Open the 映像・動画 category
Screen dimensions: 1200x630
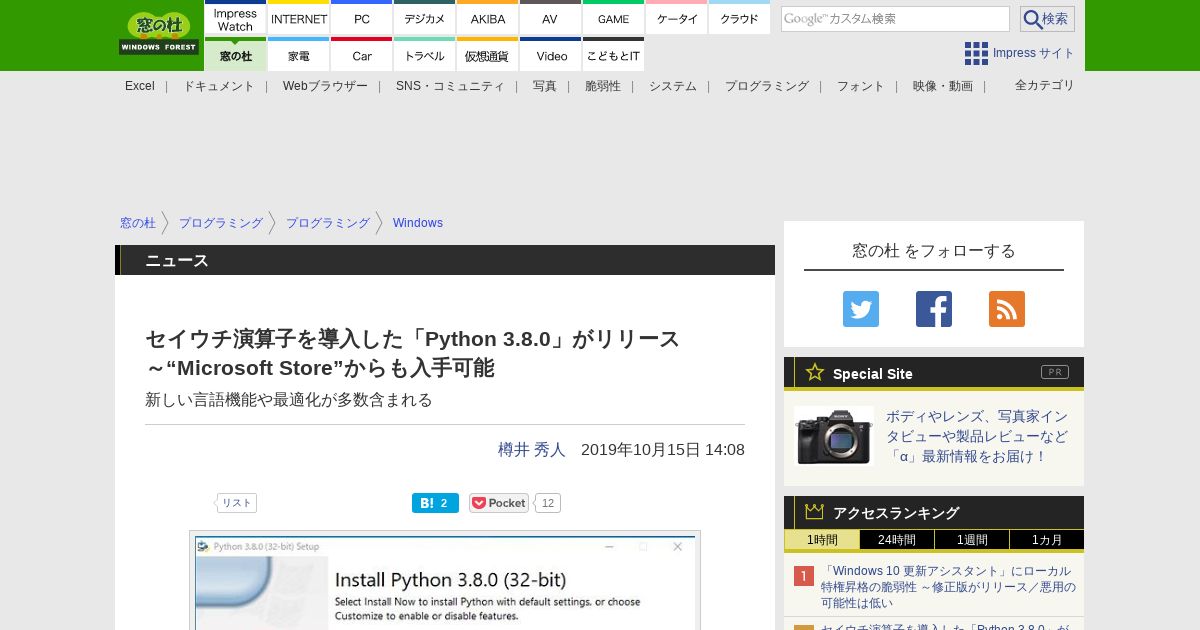click(x=943, y=86)
